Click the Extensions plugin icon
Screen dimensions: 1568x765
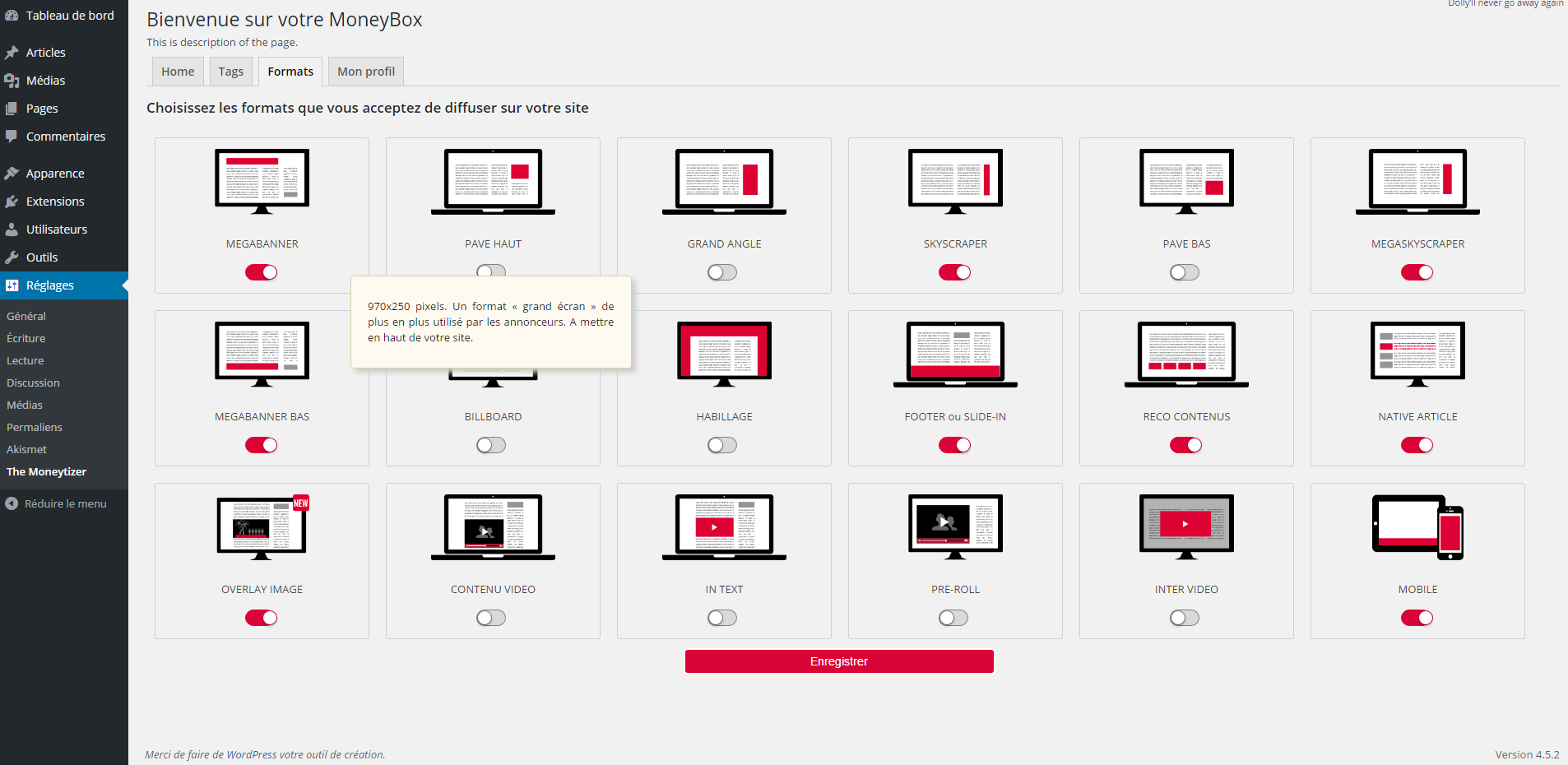[x=12, y=202]
